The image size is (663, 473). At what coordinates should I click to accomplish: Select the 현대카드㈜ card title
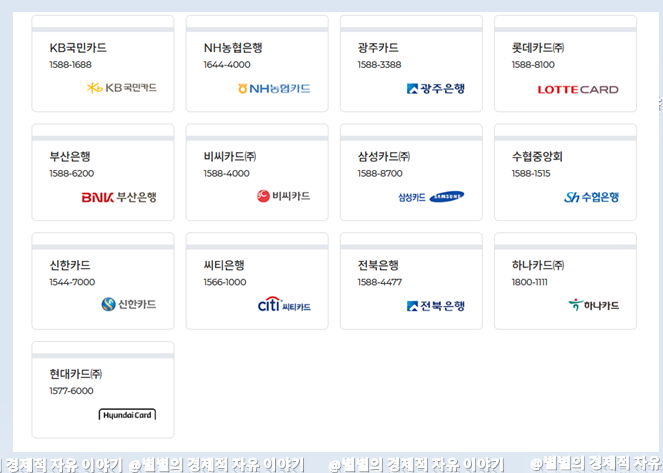pos(76,374)
